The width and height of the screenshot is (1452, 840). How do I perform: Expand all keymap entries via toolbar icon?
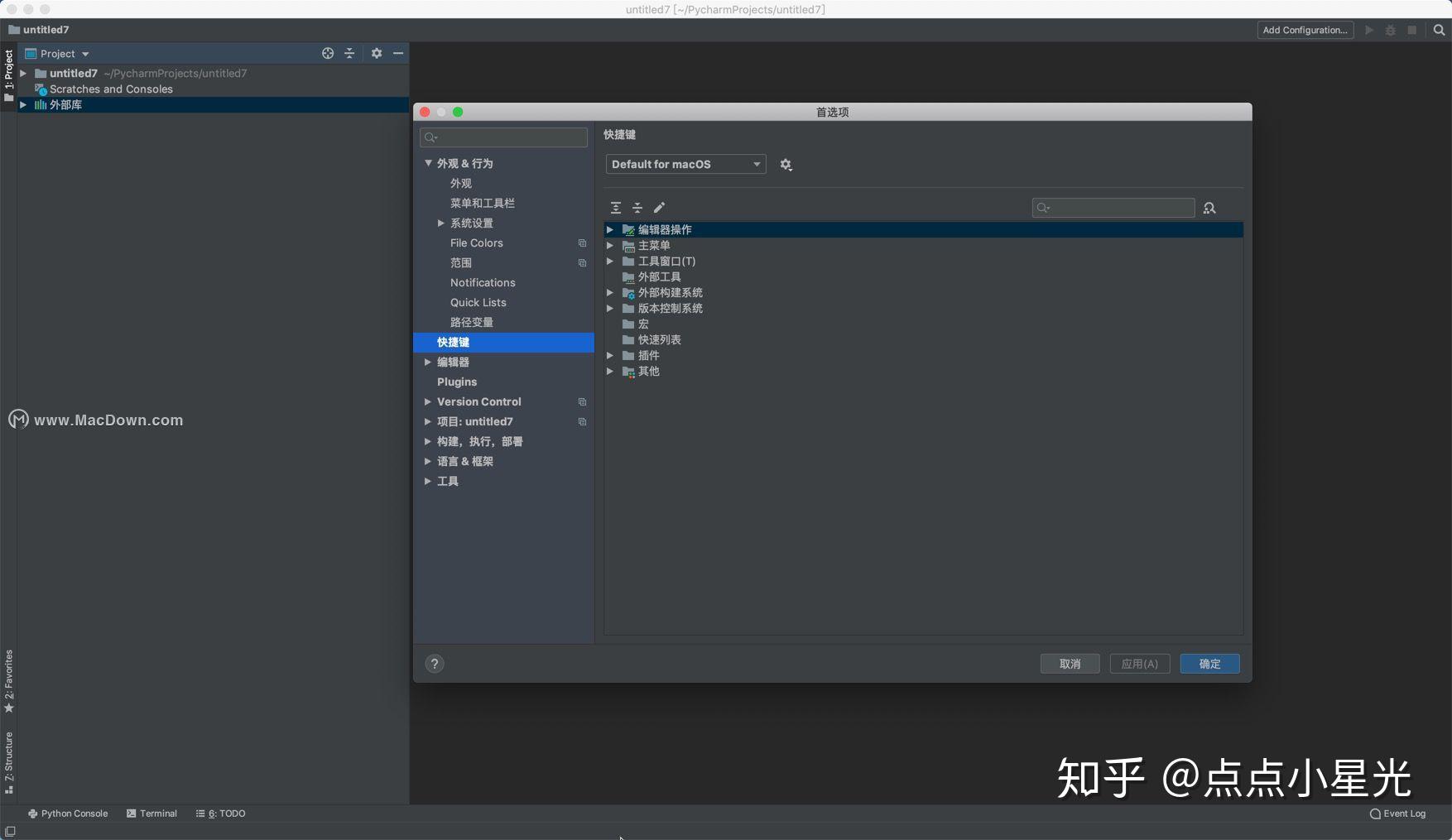[x=617, y=208]
